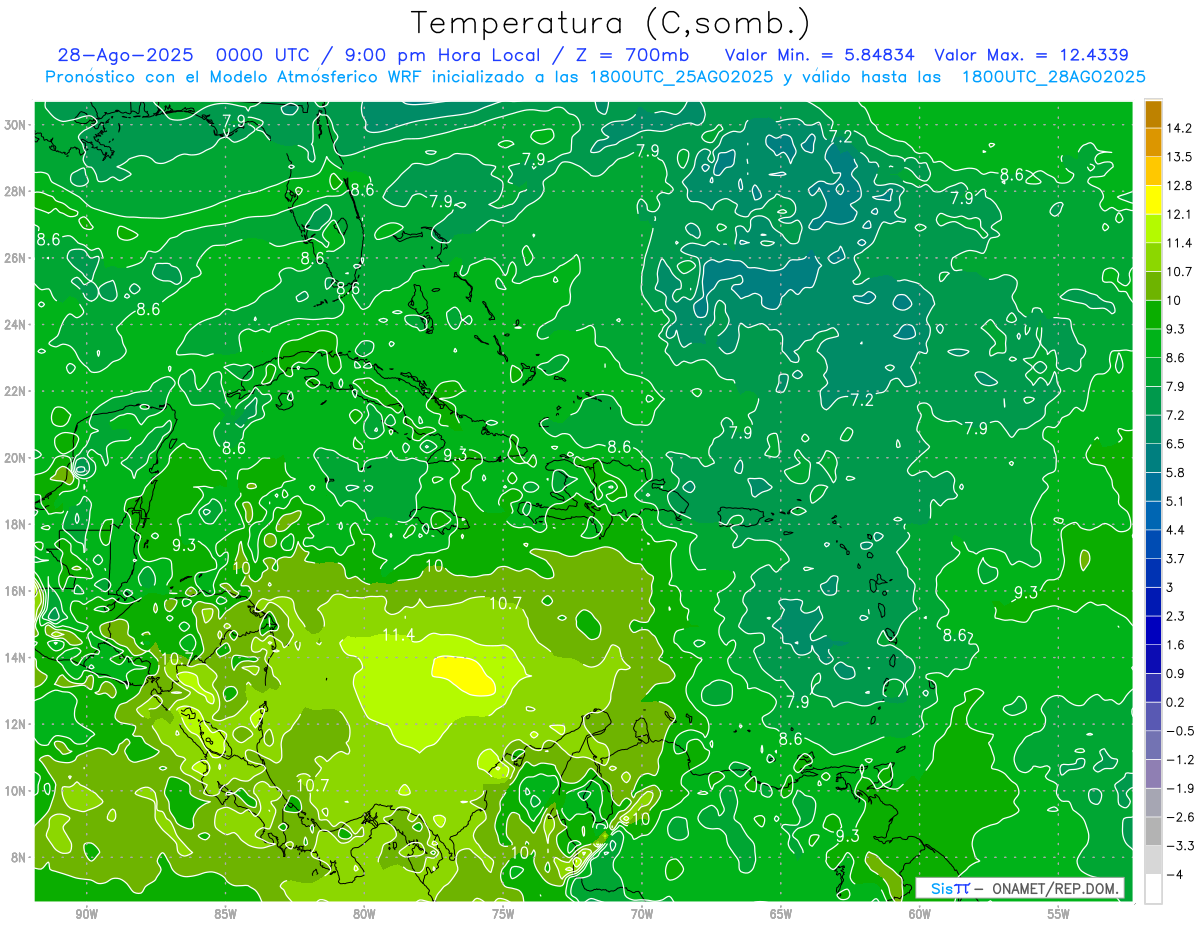The height and width of the screenshot is (927, 1200).
Task: Click the '8N' latitude axis label
Action: click(x=20, y=857)
